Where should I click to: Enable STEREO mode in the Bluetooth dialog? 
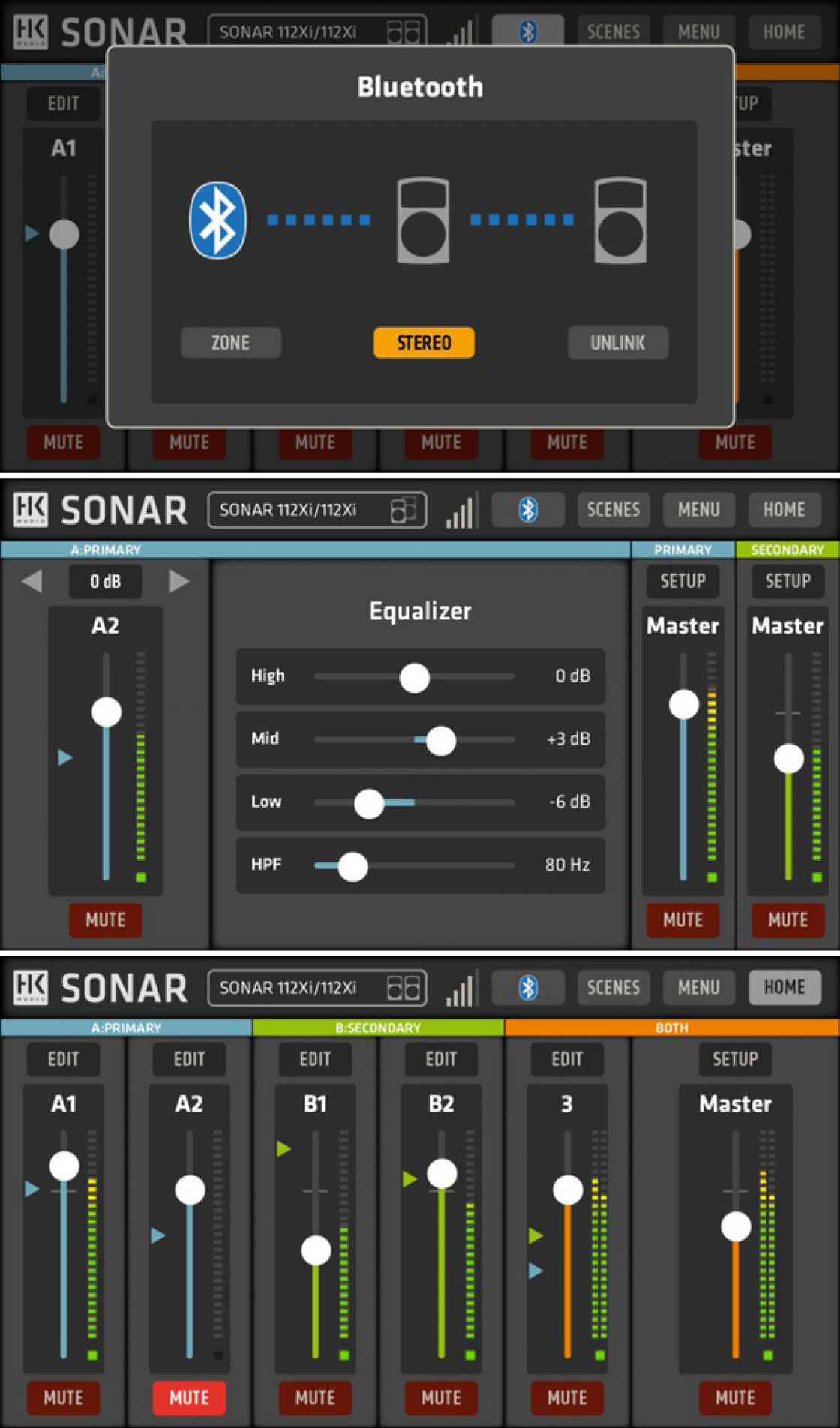(424, 343)
